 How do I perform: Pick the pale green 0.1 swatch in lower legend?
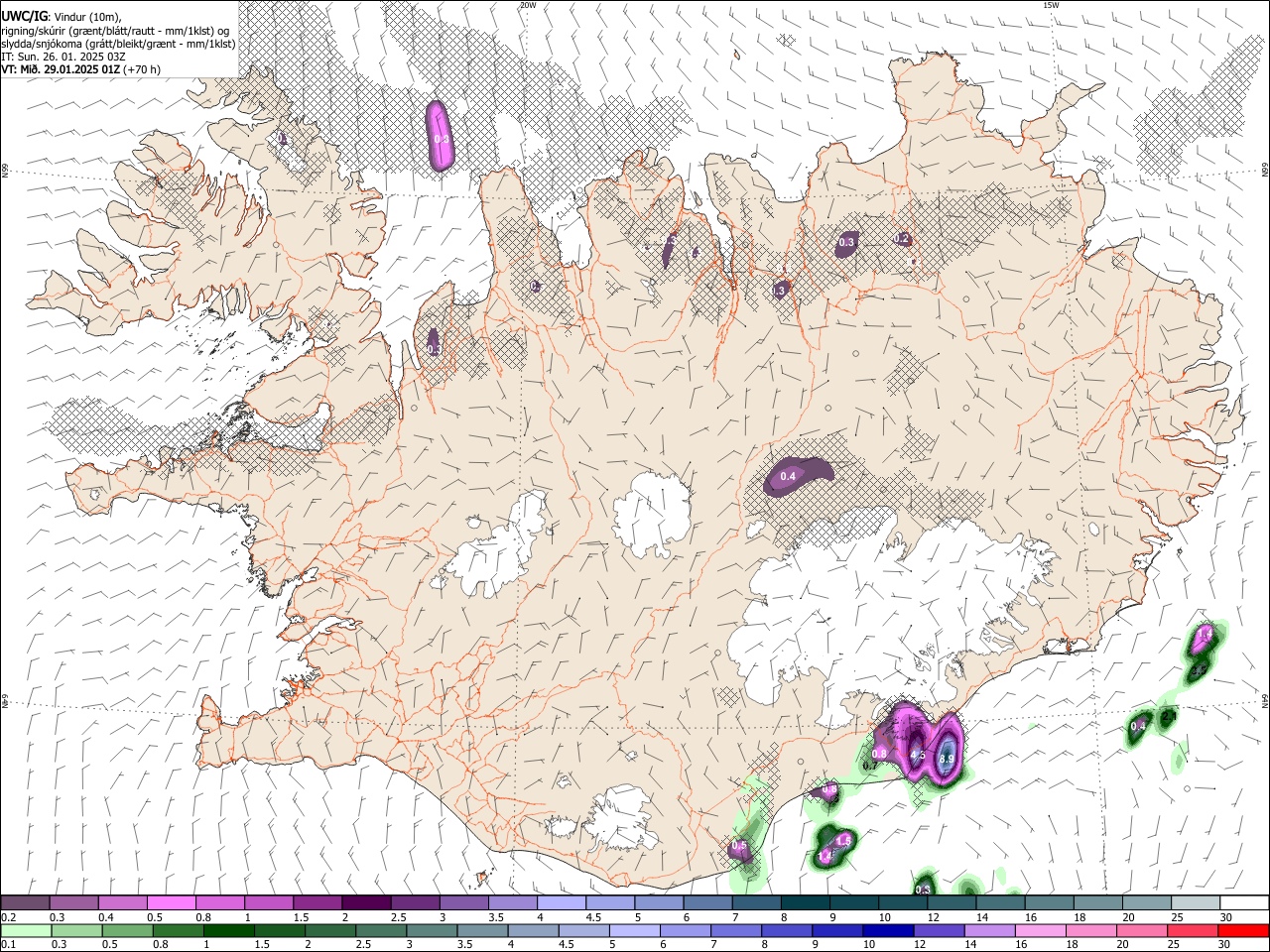[x=26, y=930]
